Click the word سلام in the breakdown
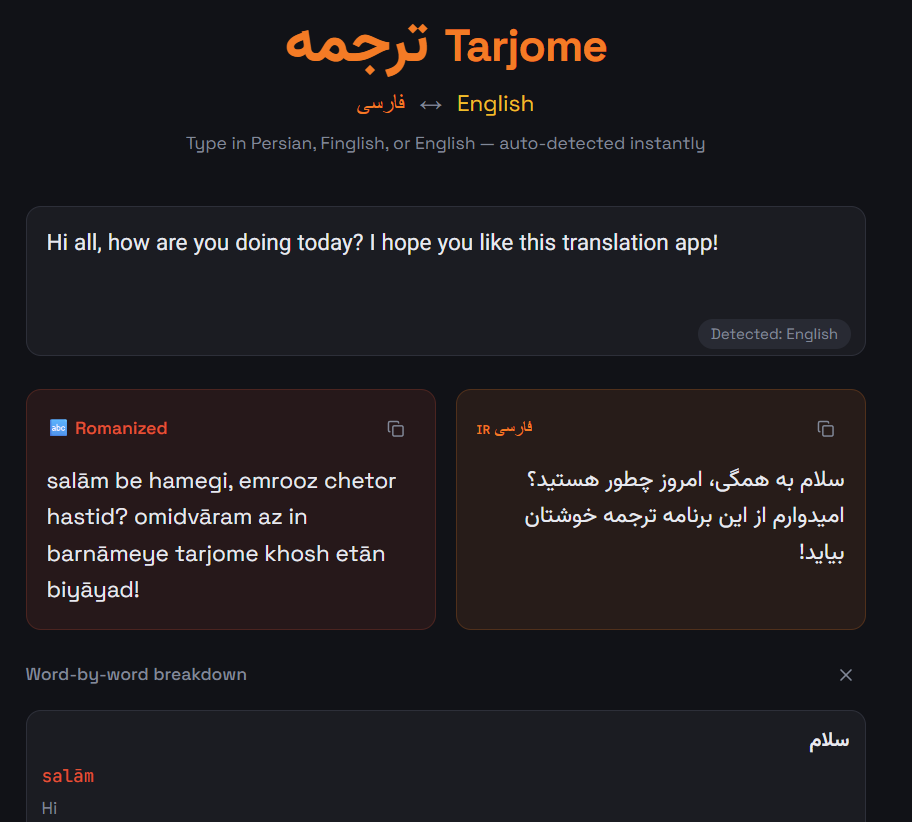 coord(829,739)
